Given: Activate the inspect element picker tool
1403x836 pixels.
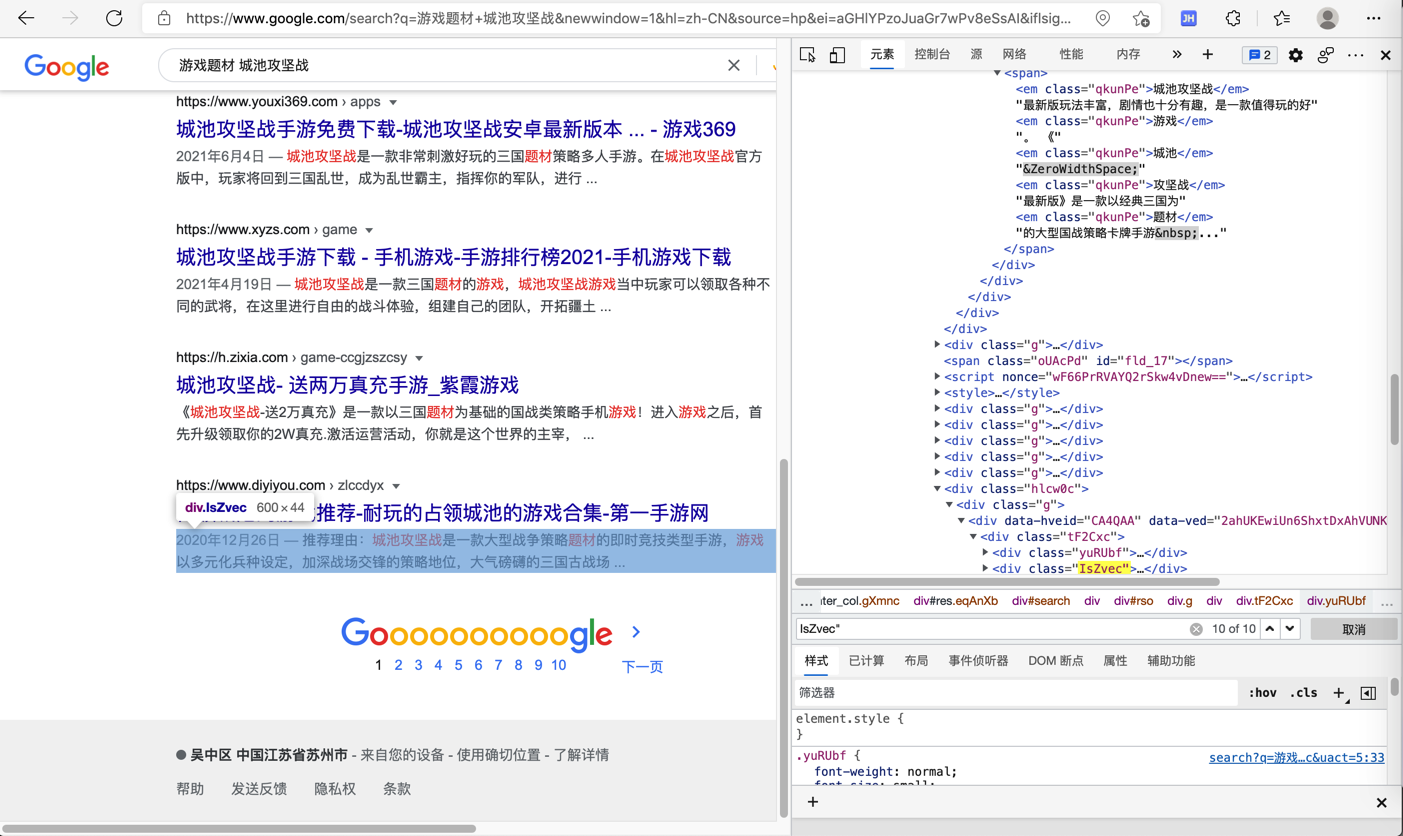Looking at the screenshot, I should click(x=808, y=55).
